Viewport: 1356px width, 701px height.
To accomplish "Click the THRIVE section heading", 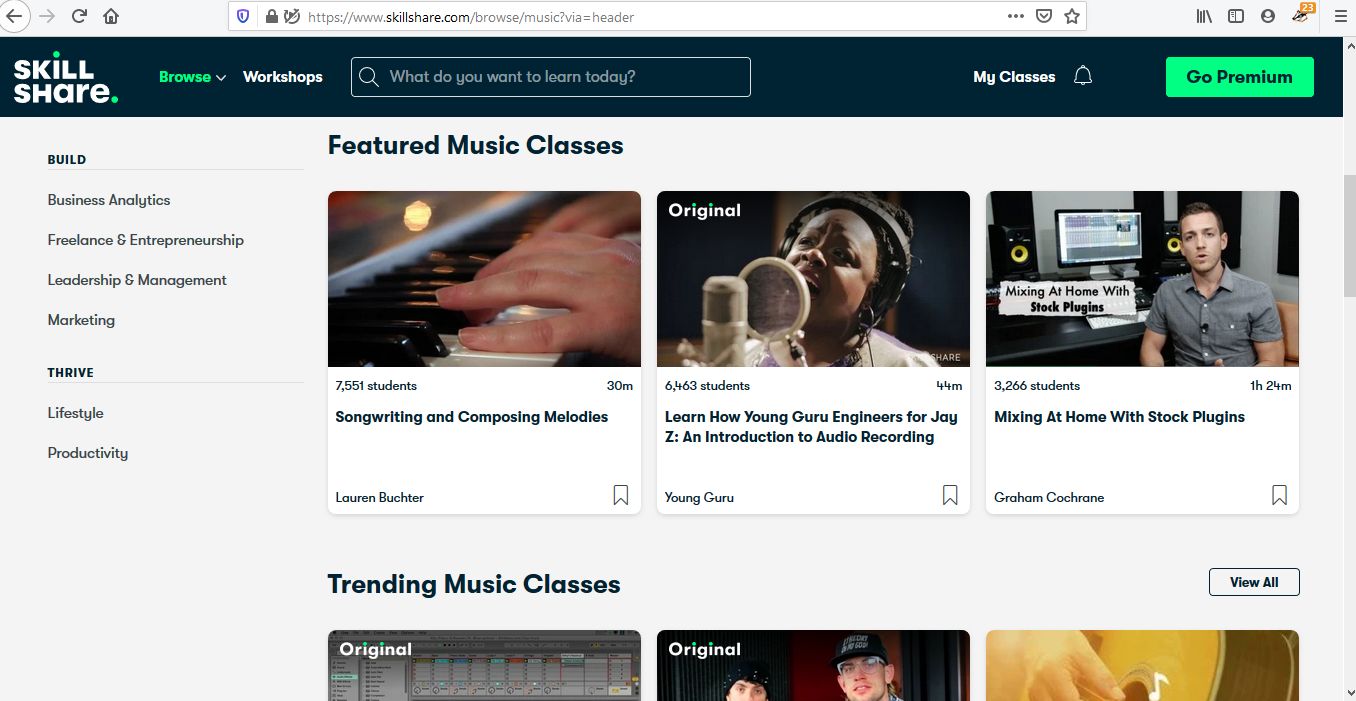I will click(x=71, y=373).
